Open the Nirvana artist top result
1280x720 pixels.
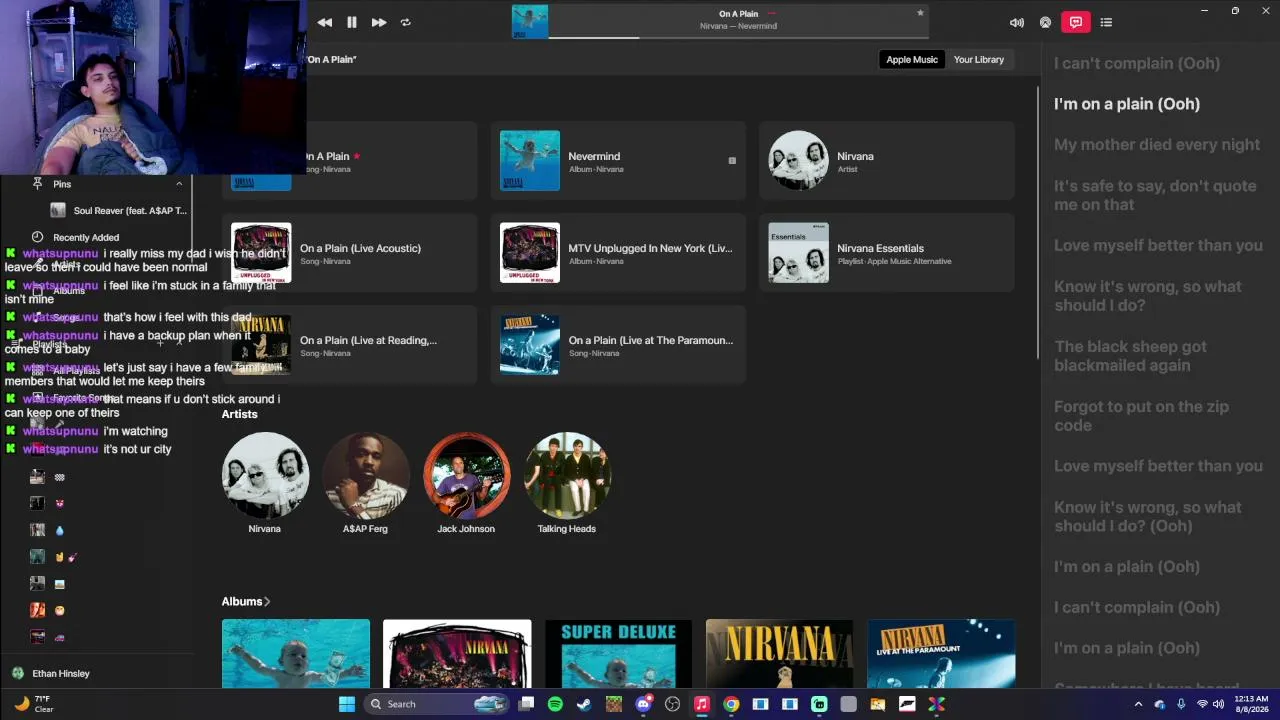point(887,160)
